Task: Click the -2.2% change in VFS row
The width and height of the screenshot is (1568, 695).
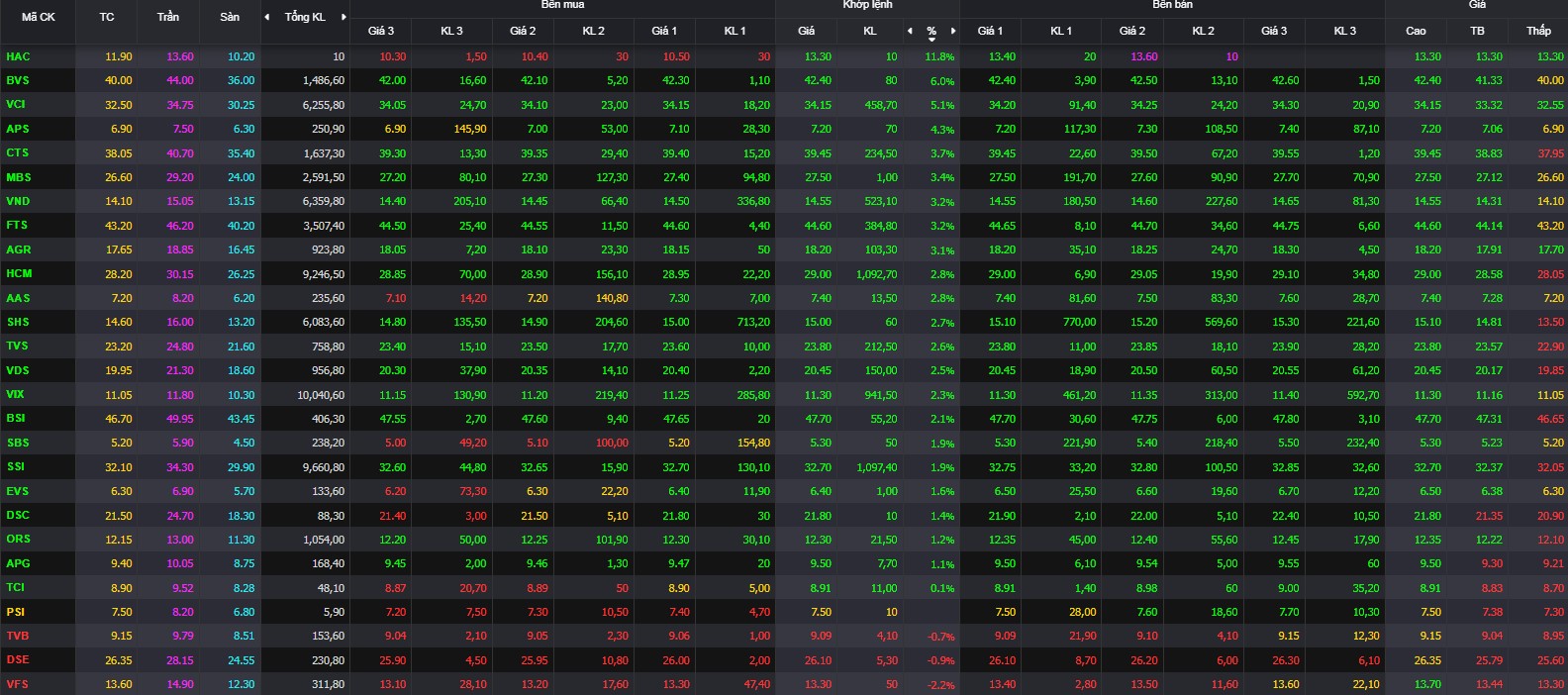Action: tap(941, 685)
